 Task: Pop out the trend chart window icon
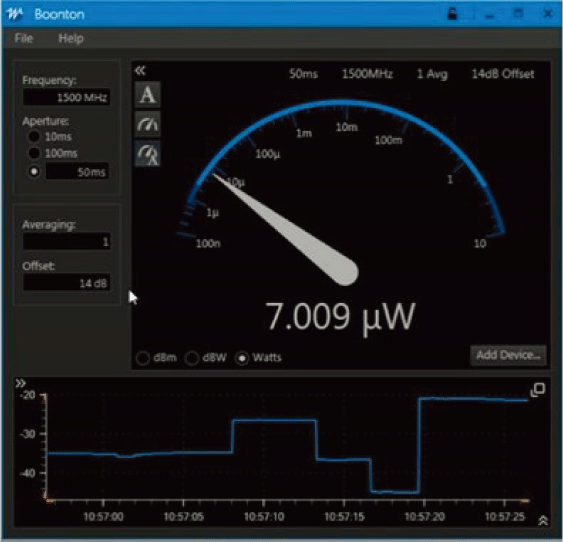point(538,389)
